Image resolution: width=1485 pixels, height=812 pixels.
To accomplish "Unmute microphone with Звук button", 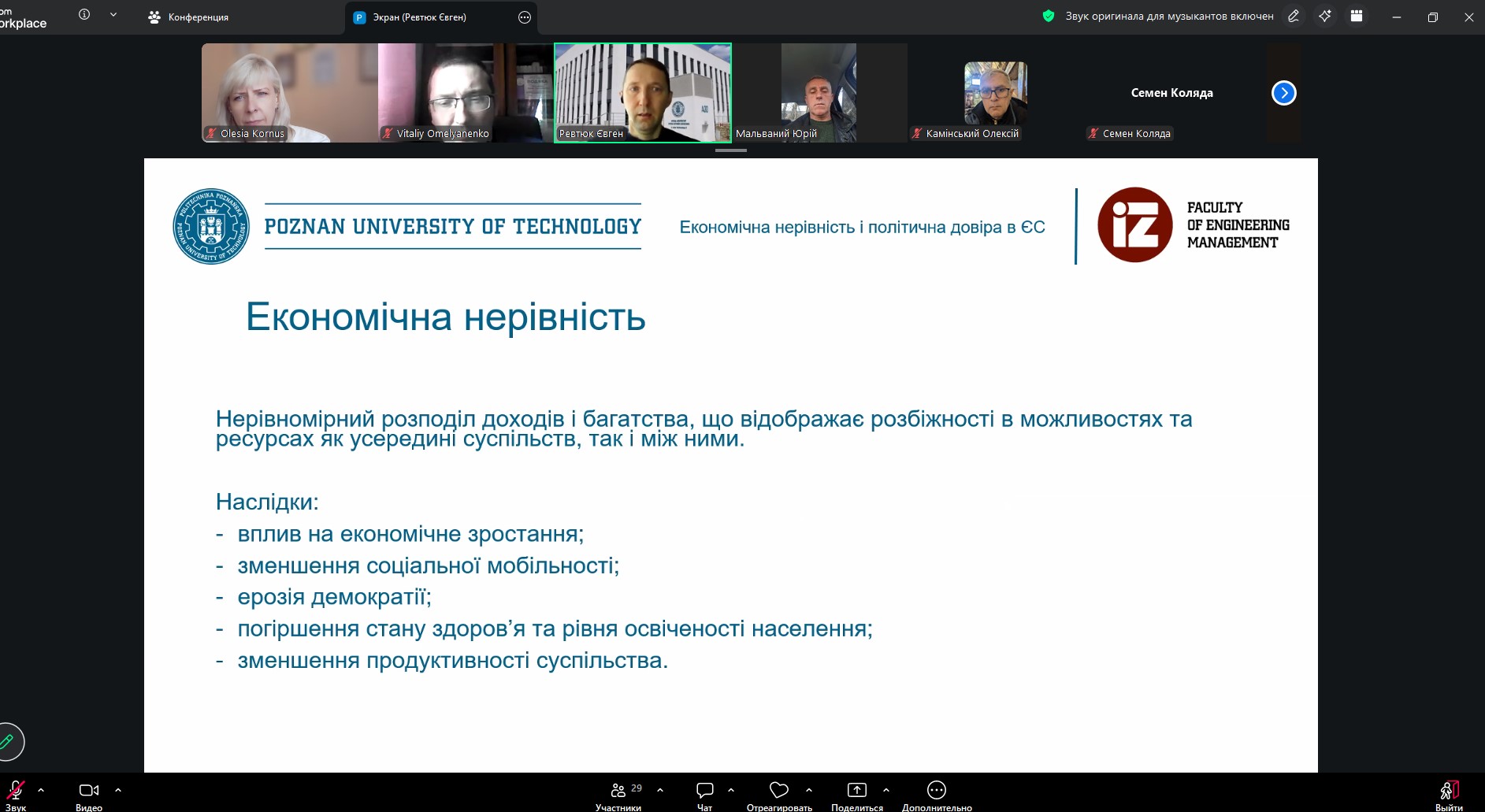I will point(16,791).
